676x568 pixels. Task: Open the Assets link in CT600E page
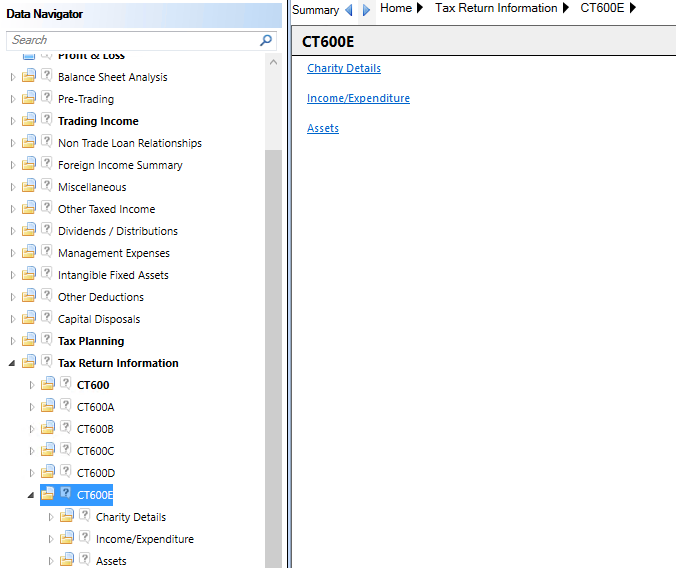tap(323, 128)
